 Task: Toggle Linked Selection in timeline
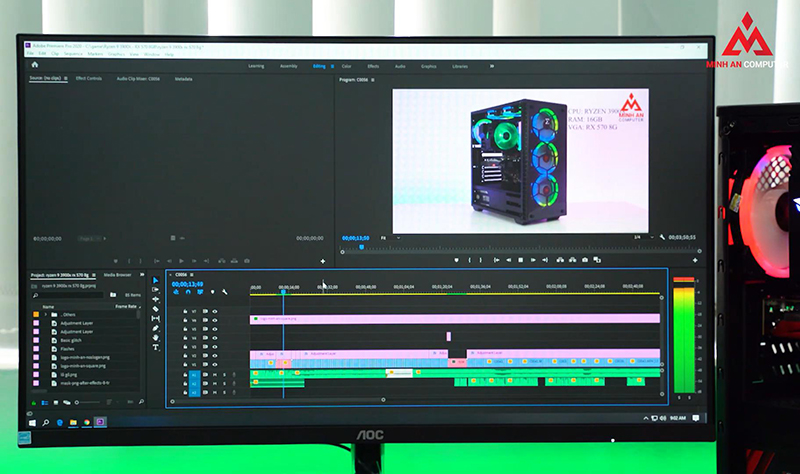(200, 292)
